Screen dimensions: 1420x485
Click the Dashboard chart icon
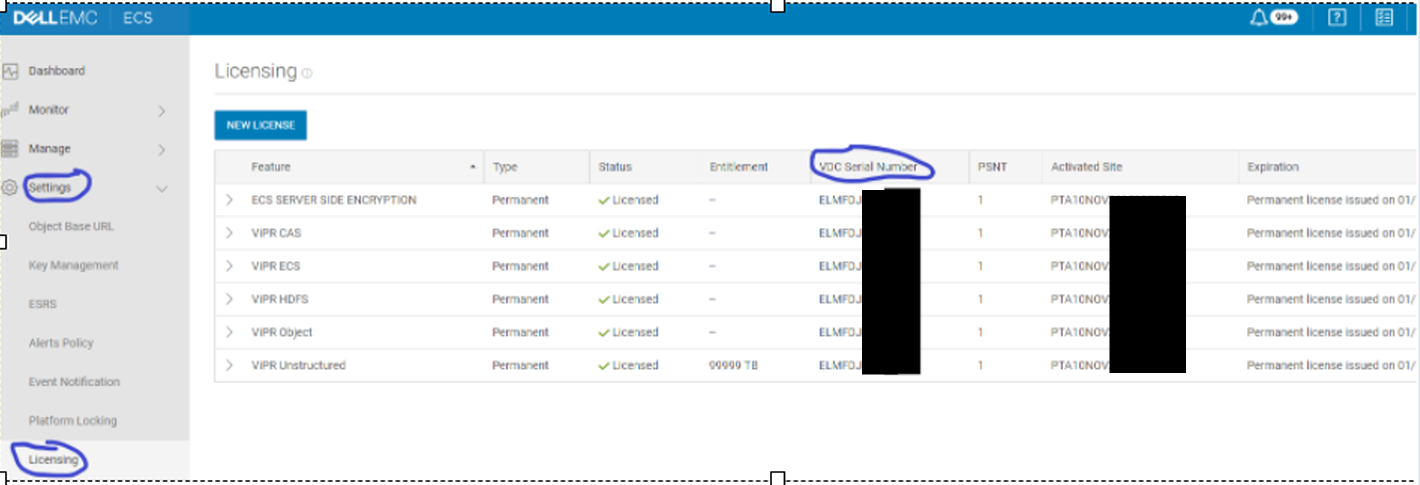(10, 71)
